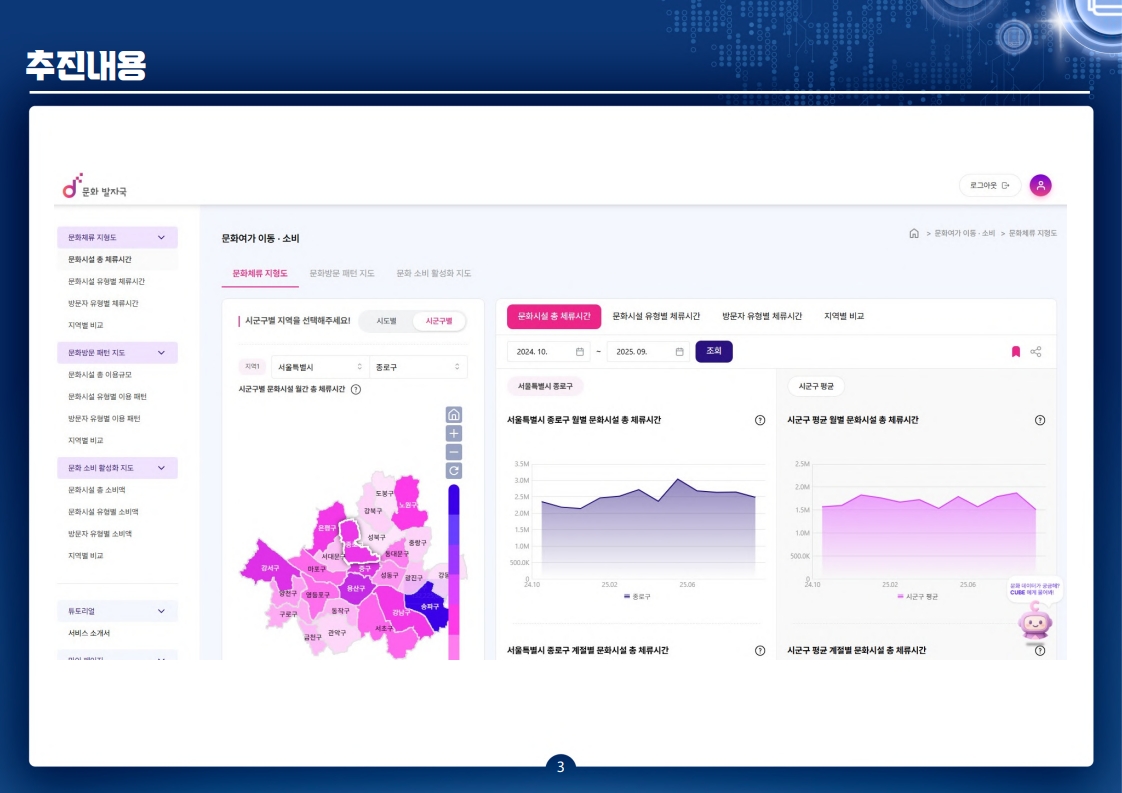This screenshot has height=793, width=1122.
Task: Click the 조회 search button
Action: point(714,351)
